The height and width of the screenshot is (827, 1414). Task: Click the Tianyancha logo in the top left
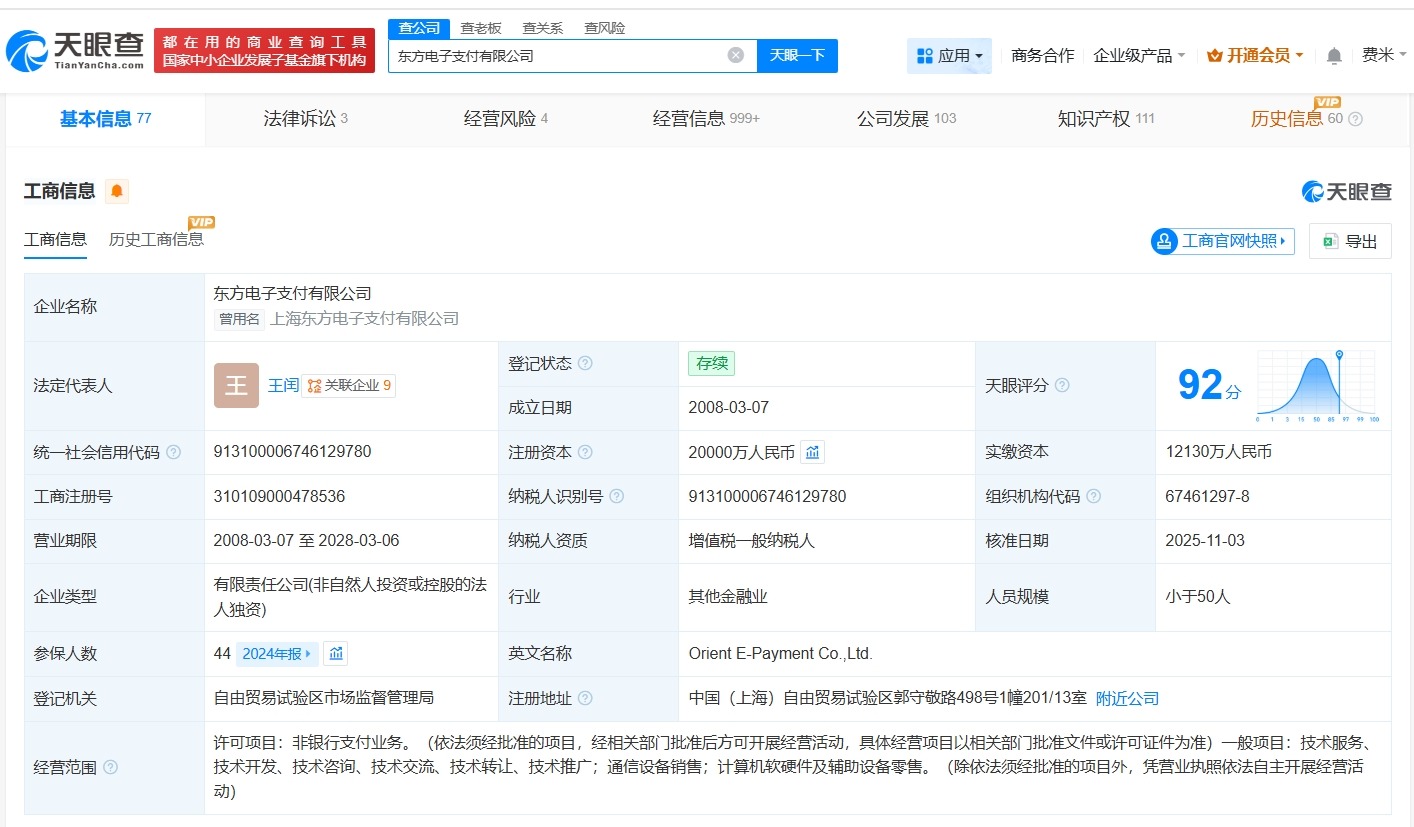[x=70, y=45]
